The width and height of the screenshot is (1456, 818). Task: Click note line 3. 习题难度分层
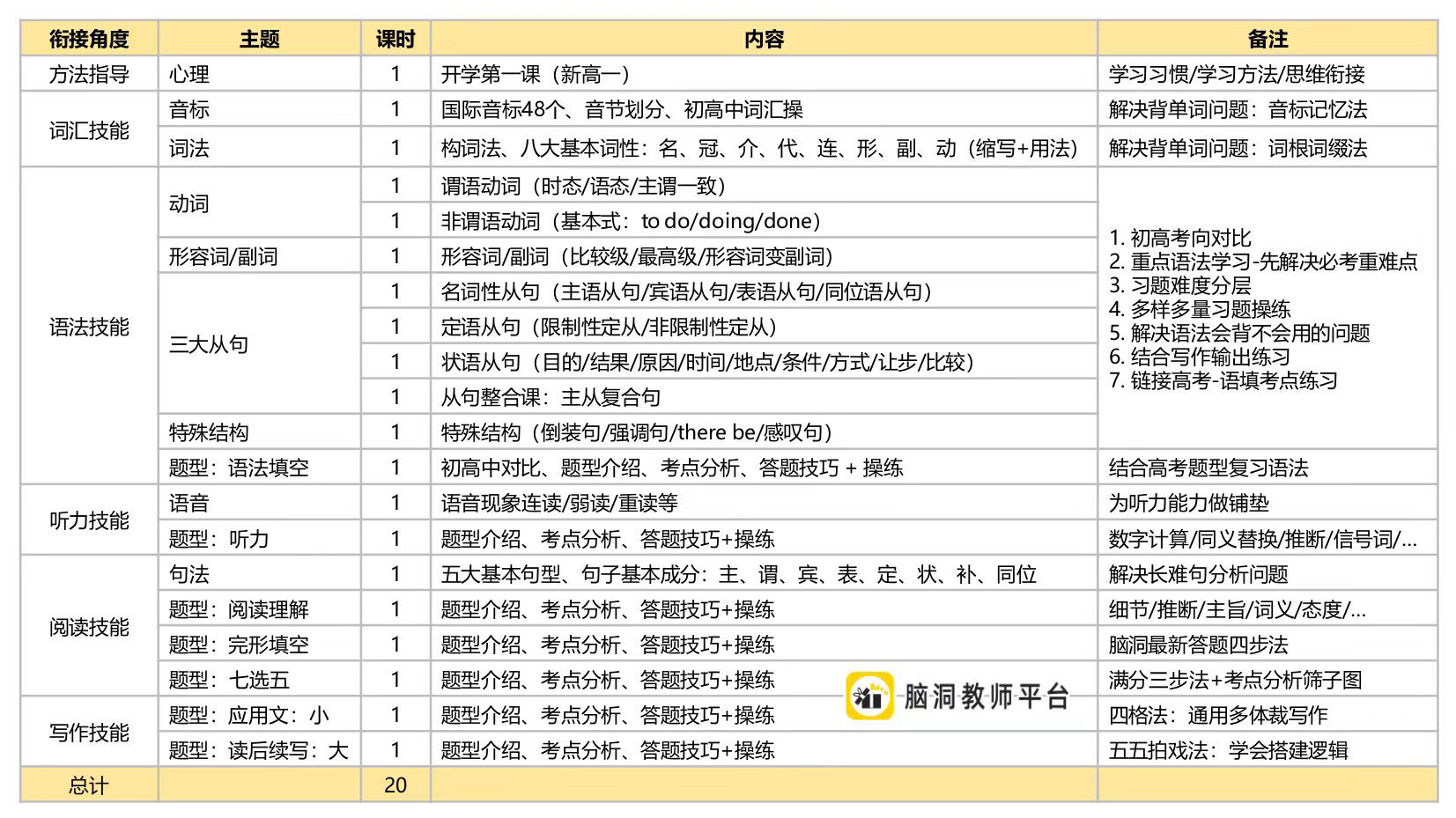pos(1179,285)
